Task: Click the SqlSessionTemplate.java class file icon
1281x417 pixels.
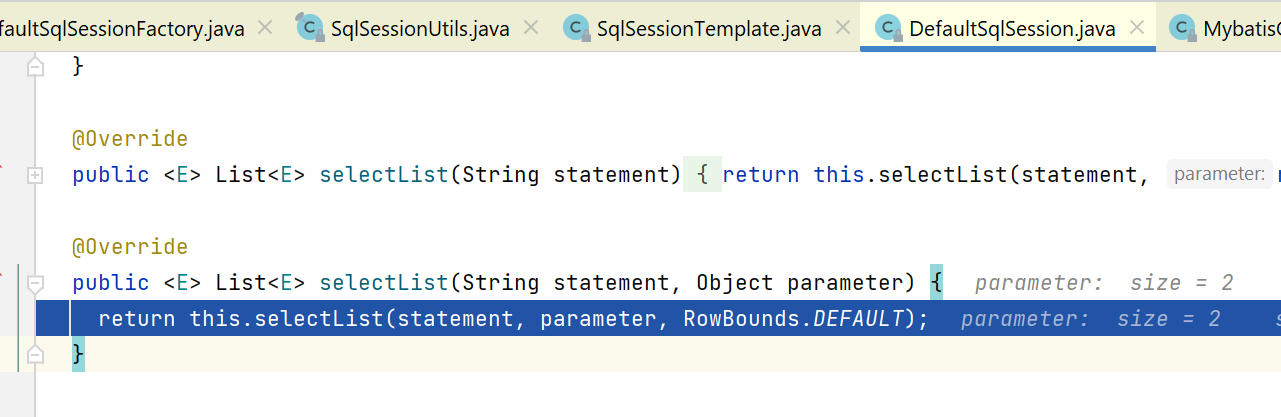Action: click(x=575, y=28)
